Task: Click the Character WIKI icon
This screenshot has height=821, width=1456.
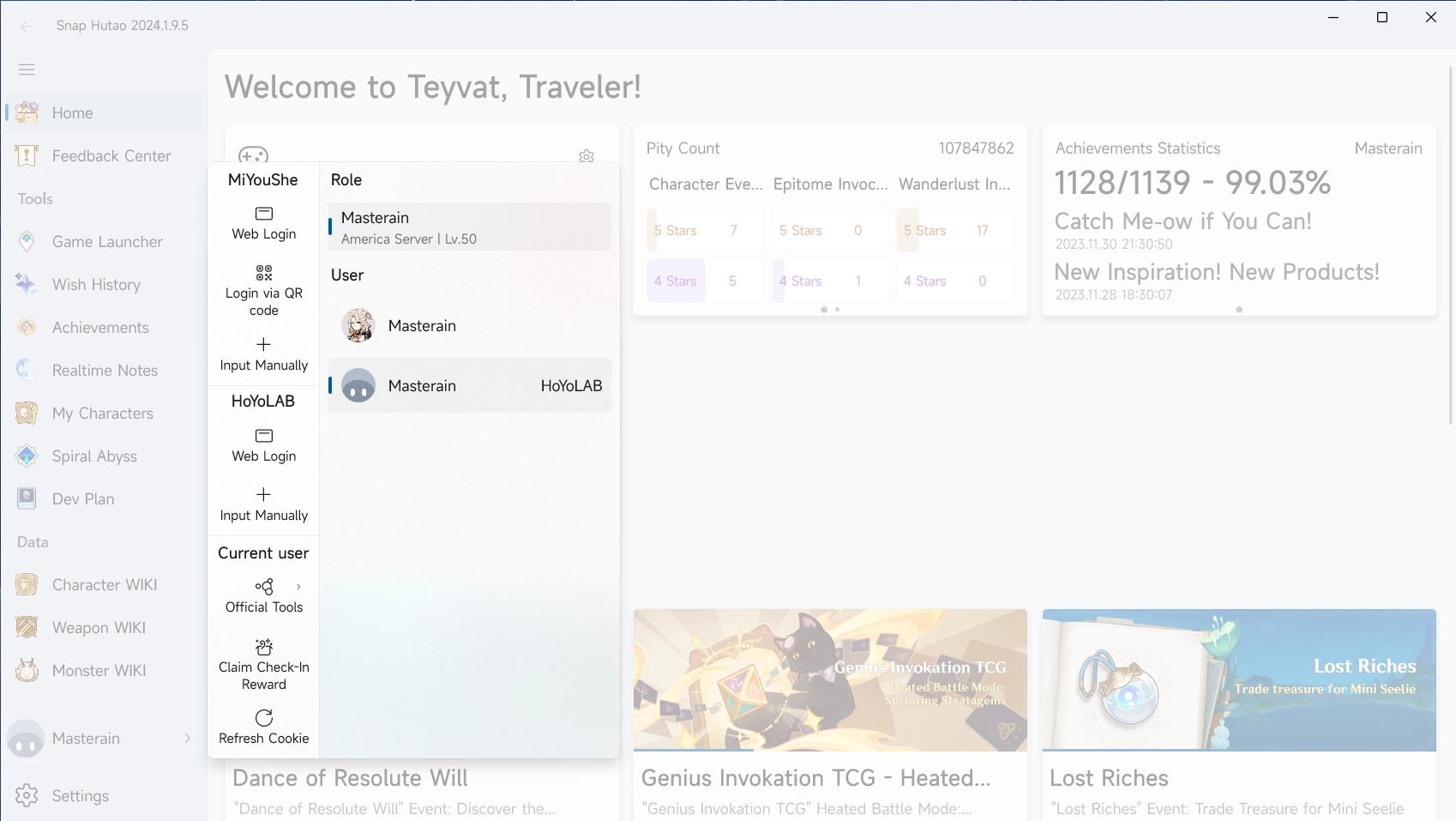Action: click(27, 584)
